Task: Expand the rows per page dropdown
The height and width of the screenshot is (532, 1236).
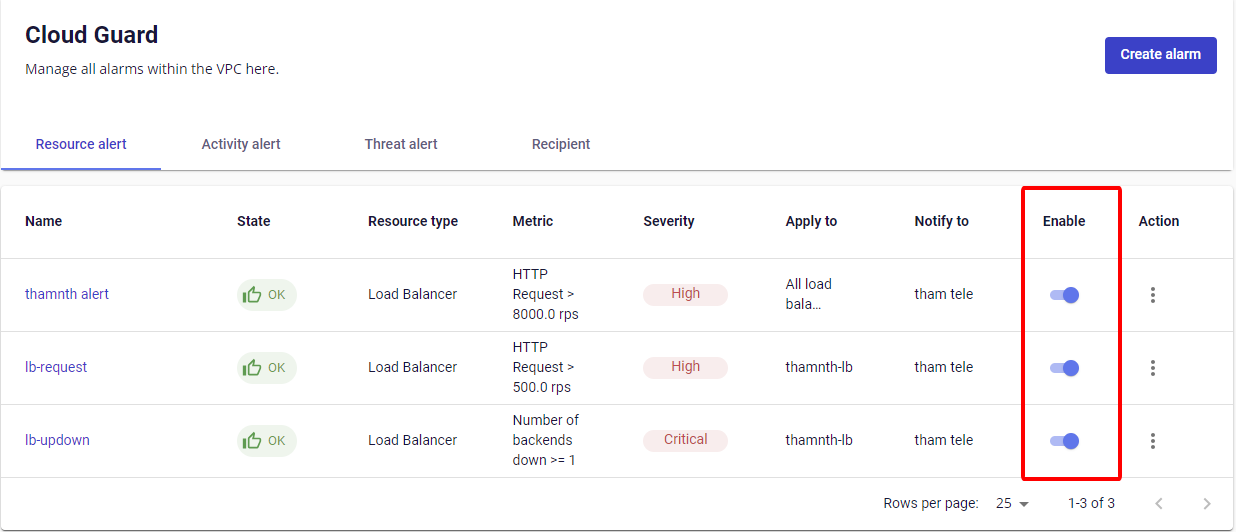Action: coord(1013,504)
